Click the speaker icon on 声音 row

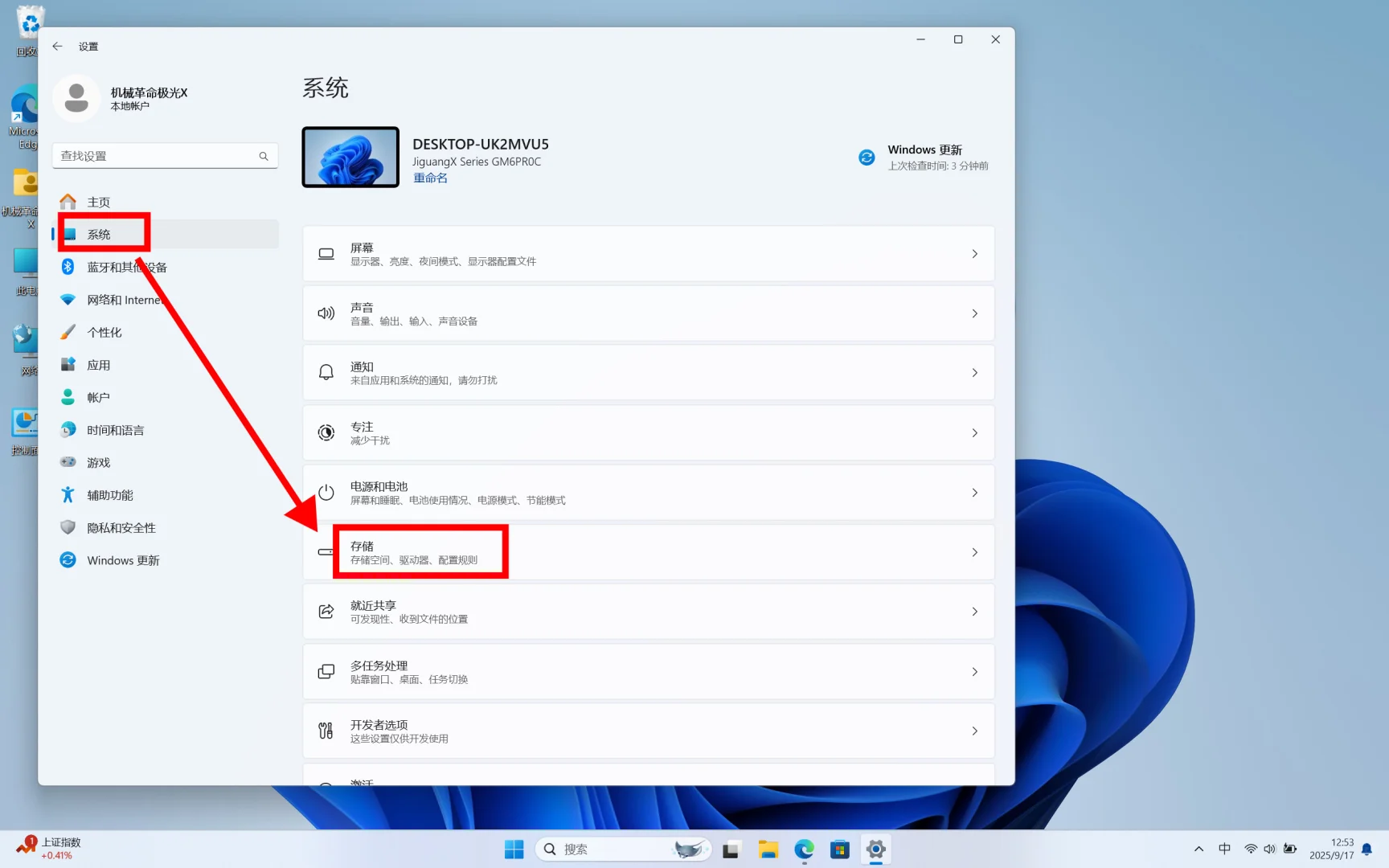[x=326, y=313]
